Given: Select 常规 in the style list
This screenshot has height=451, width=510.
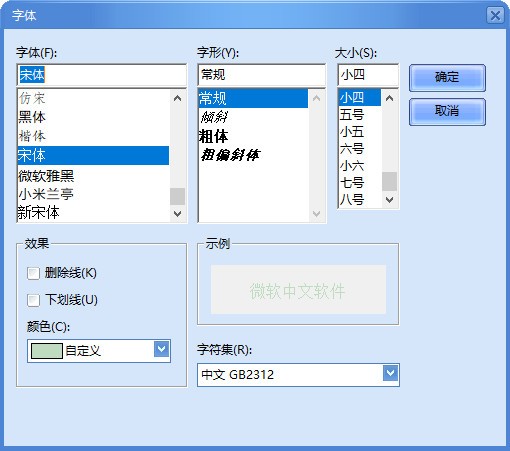Looking at the screenshot, I should (x=253, y=98).
